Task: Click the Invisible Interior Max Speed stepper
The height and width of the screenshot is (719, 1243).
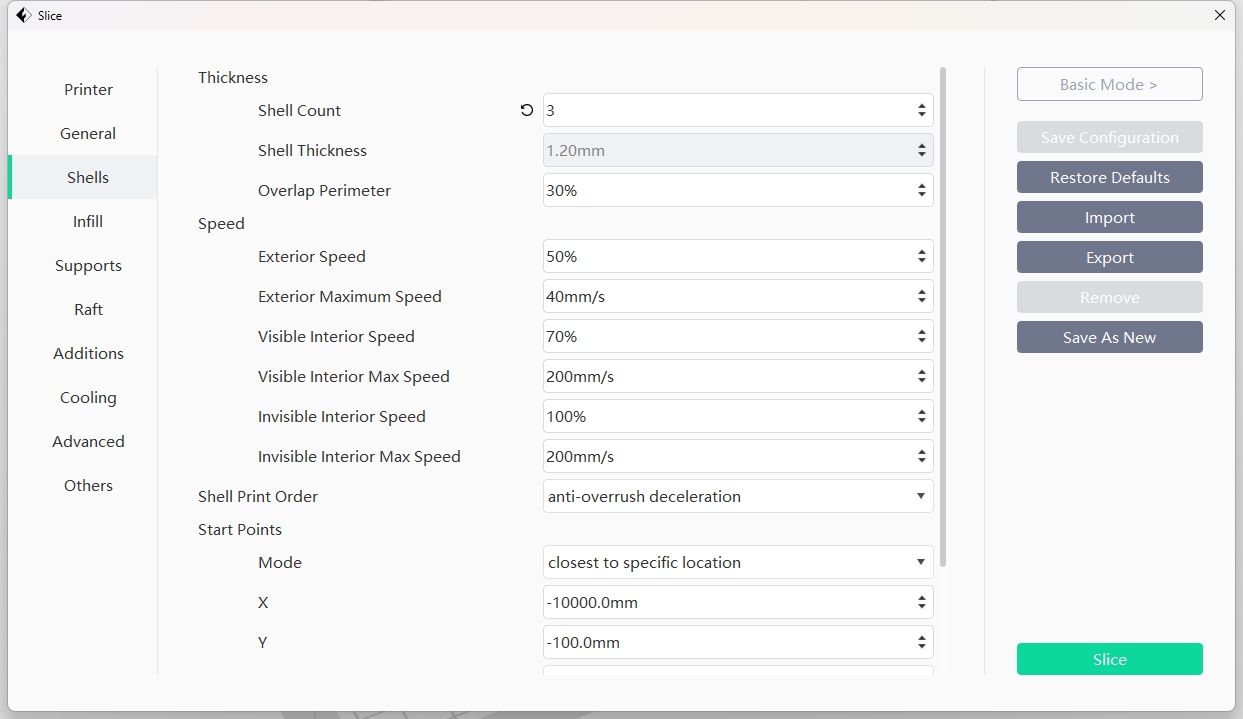Action: pyautogui.click(x=921, y=457)
